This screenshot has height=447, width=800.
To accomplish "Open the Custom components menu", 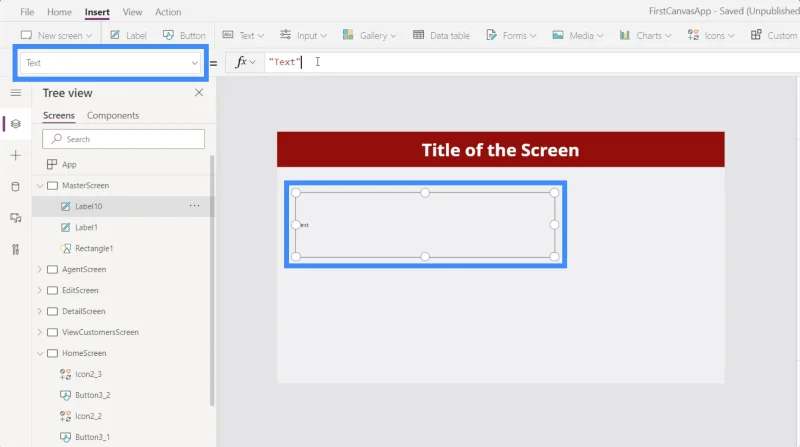I will [773, 35].
